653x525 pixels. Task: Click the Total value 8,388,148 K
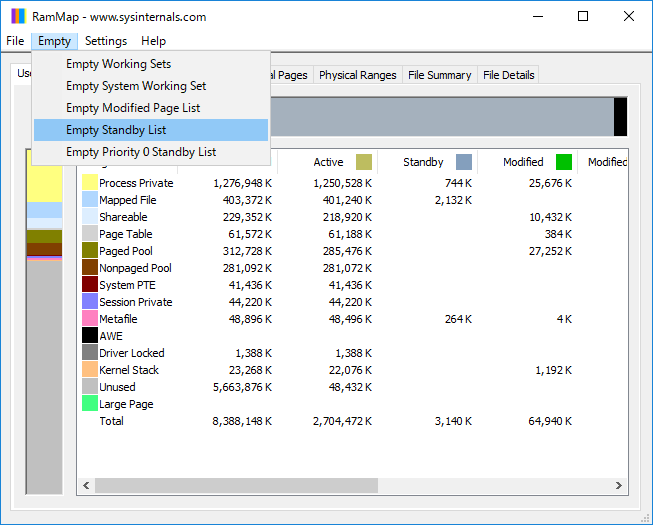click(x=242, y=421)
